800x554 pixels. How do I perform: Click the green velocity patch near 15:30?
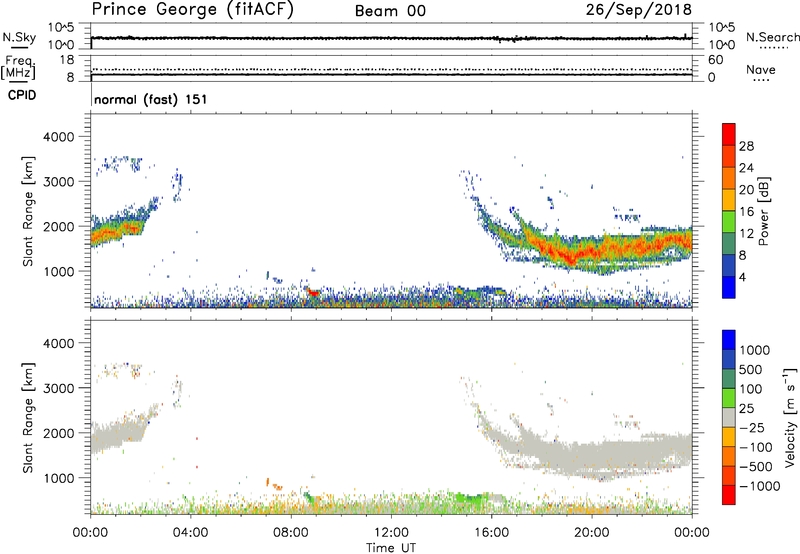tap(468, 497)
